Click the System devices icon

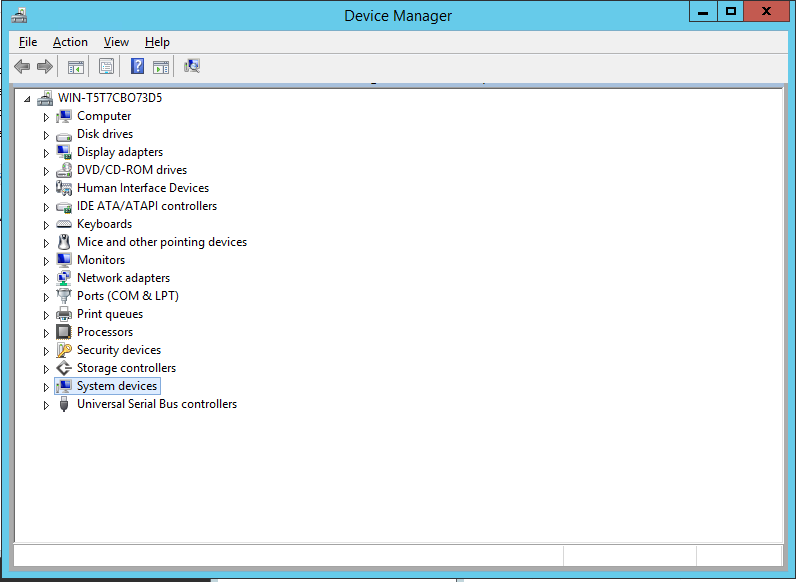[64, 386]
